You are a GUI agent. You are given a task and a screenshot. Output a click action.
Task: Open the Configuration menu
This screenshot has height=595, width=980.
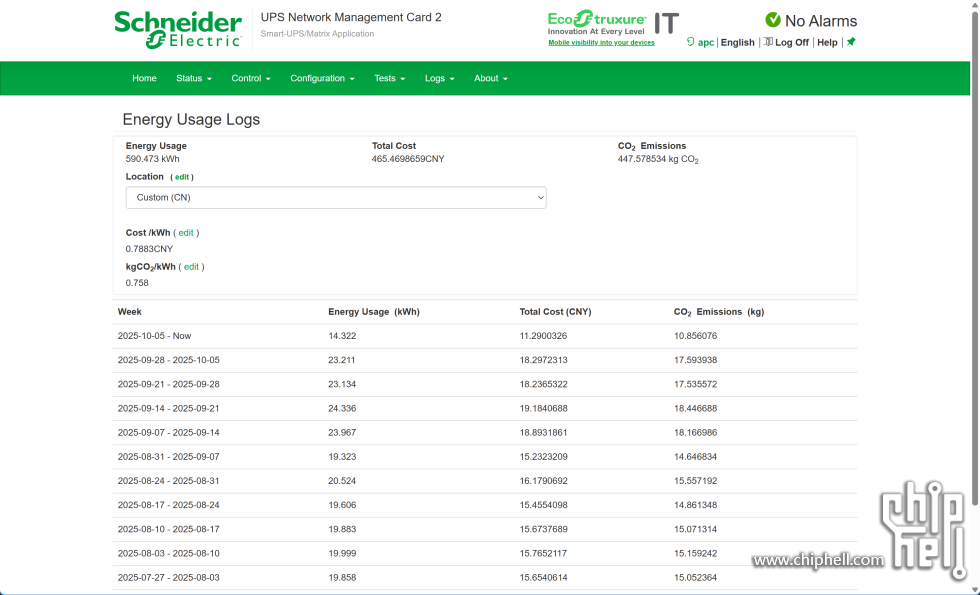tap(322, 78)
